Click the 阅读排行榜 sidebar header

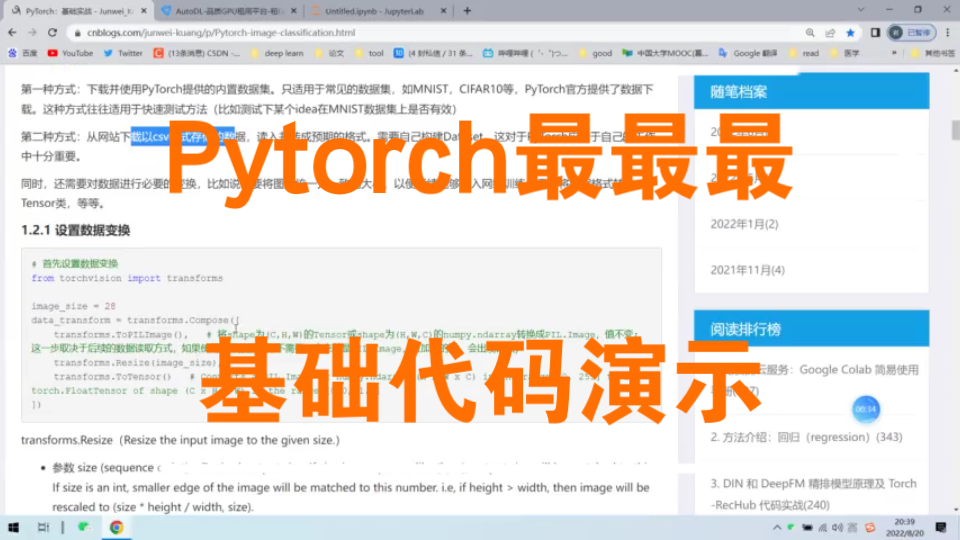811,329
